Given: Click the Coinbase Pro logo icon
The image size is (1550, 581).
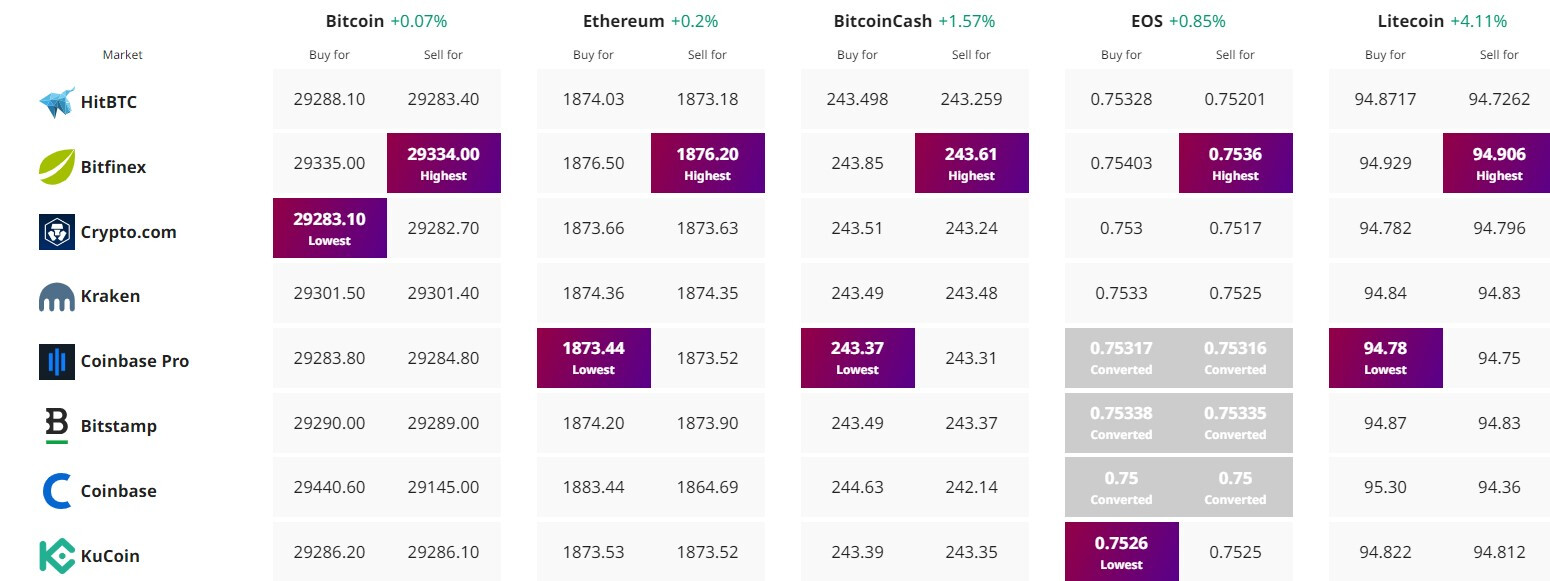Looking at the screenshot, I should pyautogui.click(x=57, y=361).
